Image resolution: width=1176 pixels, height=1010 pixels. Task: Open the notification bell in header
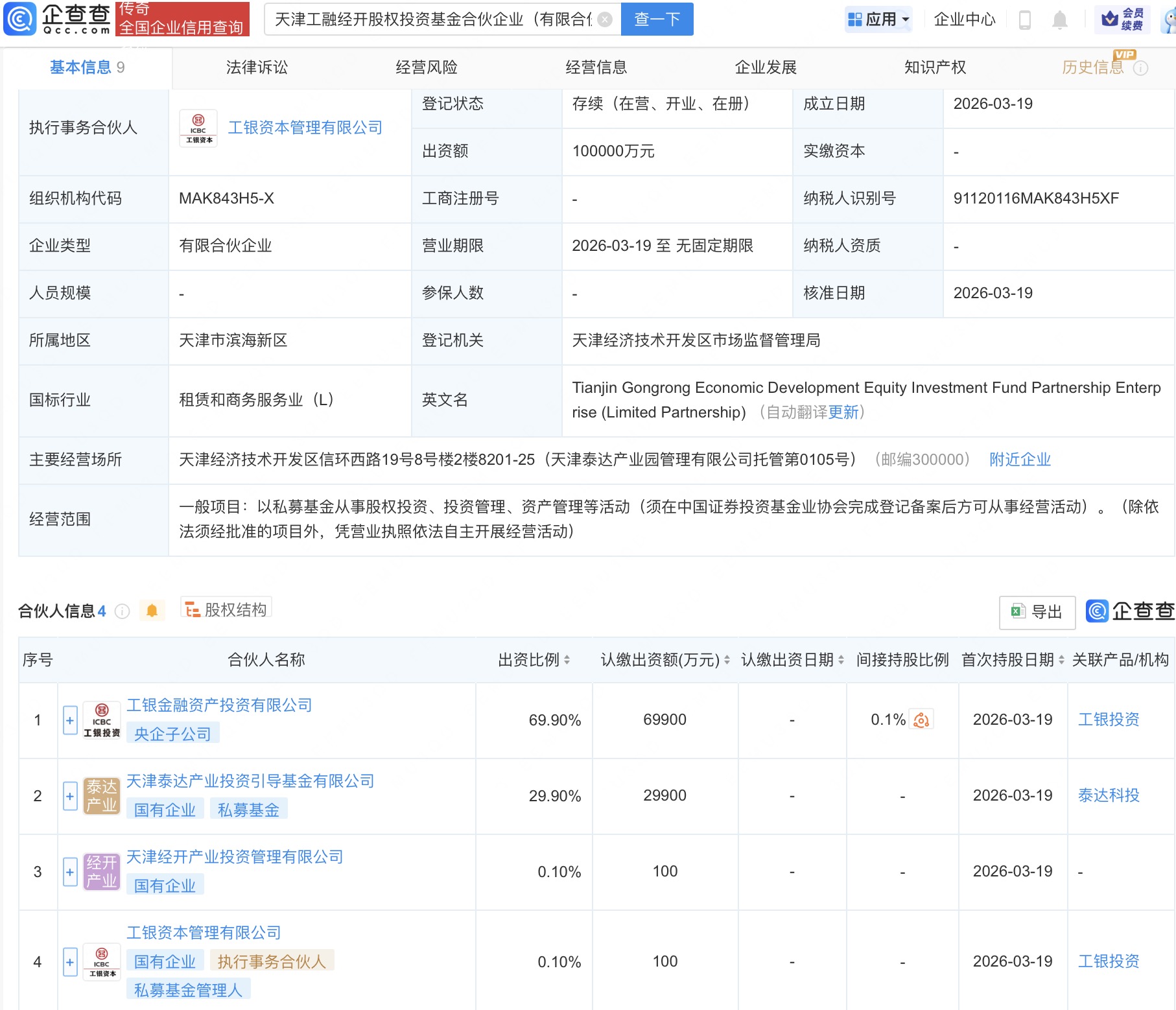point(1059,20)
